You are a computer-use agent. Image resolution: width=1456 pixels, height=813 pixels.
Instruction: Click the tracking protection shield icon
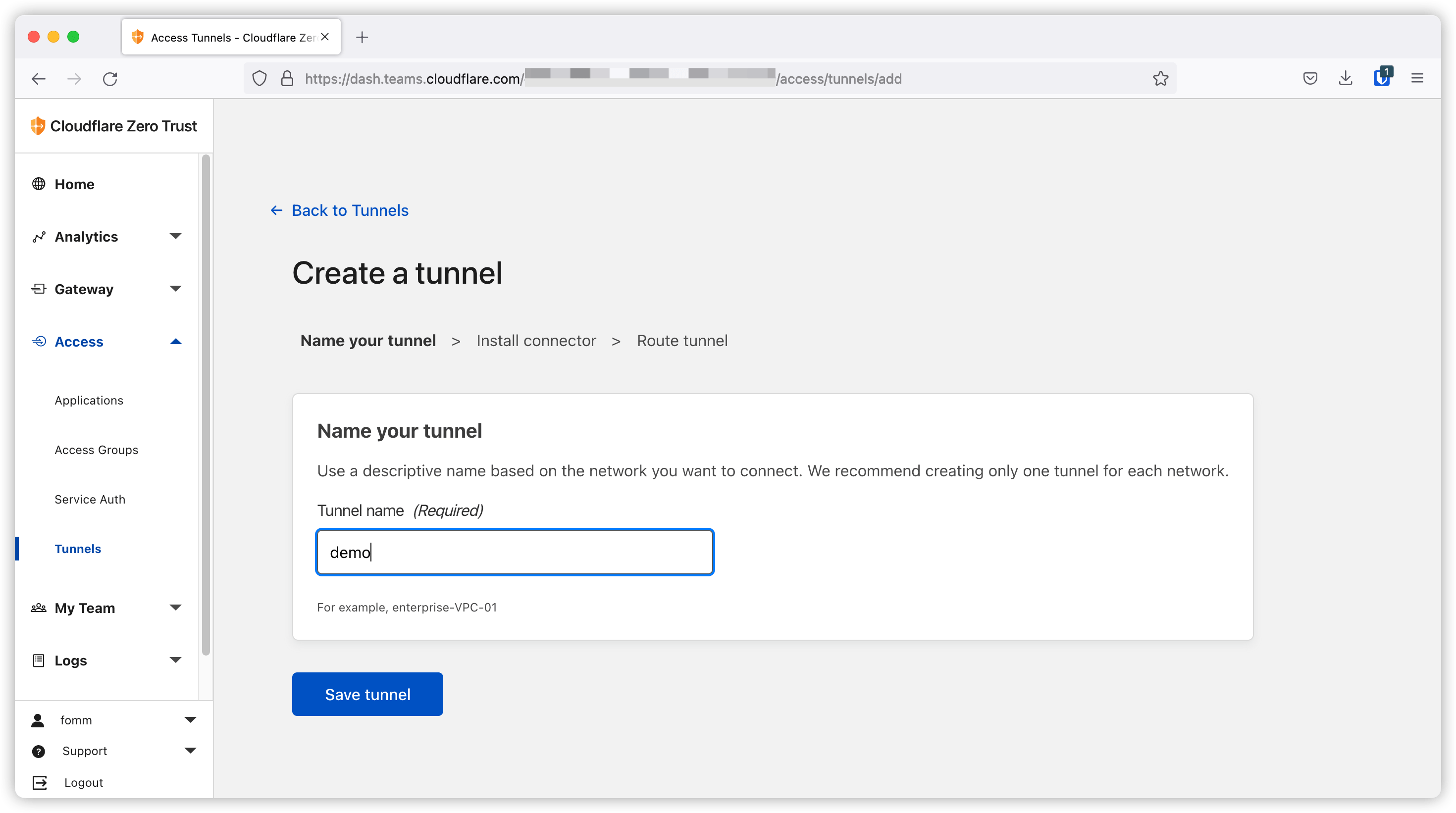coord(260,78)
